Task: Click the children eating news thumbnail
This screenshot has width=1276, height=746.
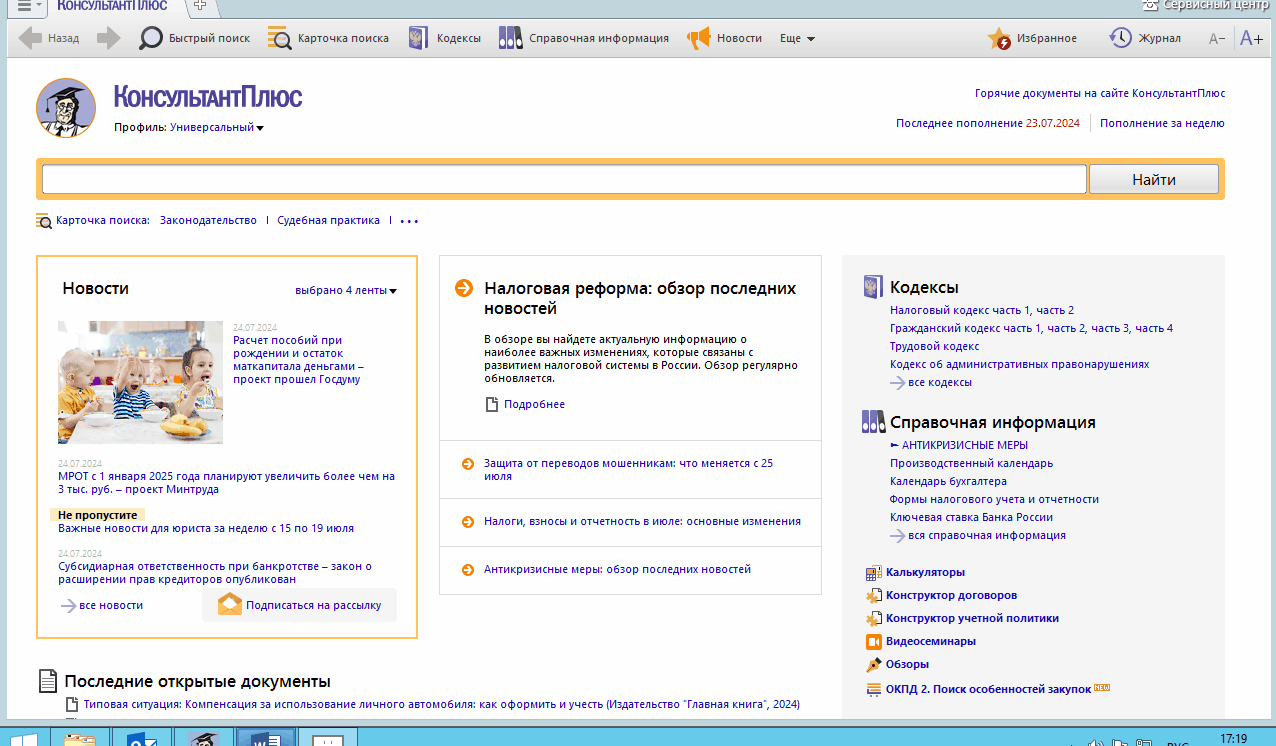Action: (140, 382)
